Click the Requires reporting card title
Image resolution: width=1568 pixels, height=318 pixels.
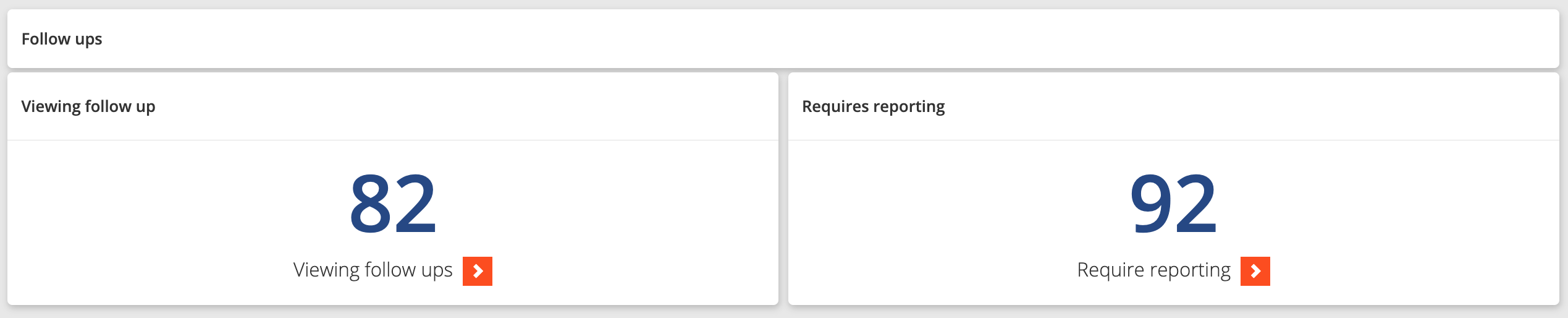(873, 106)
